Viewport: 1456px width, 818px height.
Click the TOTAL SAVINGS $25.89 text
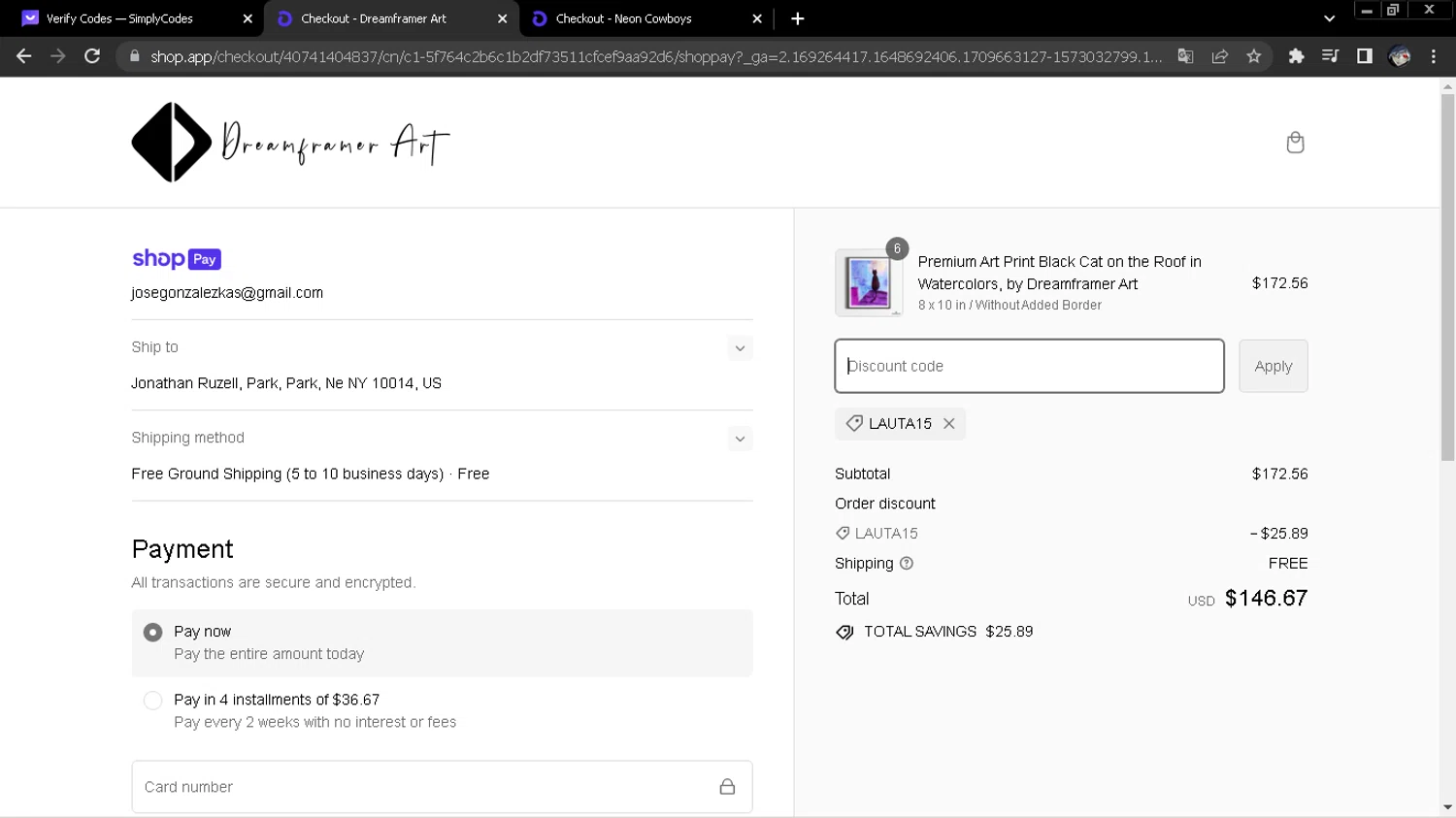[948, 632]
